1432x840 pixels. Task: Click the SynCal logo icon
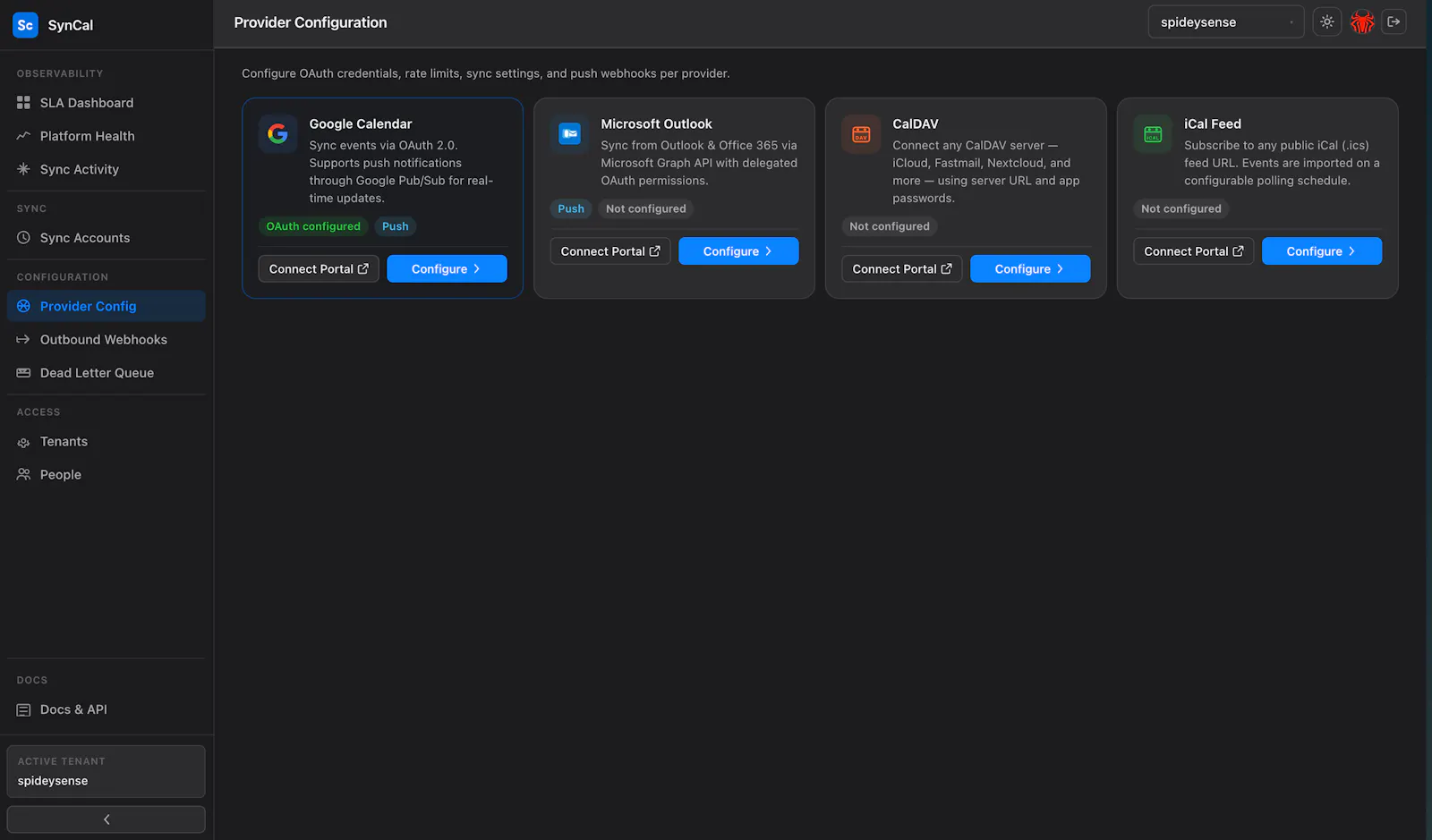[x=25, y=25]
